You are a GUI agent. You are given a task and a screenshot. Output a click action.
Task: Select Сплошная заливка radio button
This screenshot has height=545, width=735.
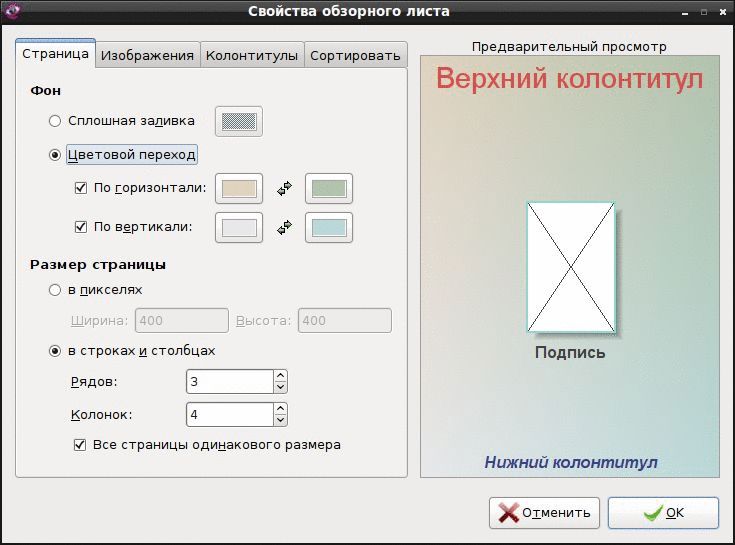(55, 121)
